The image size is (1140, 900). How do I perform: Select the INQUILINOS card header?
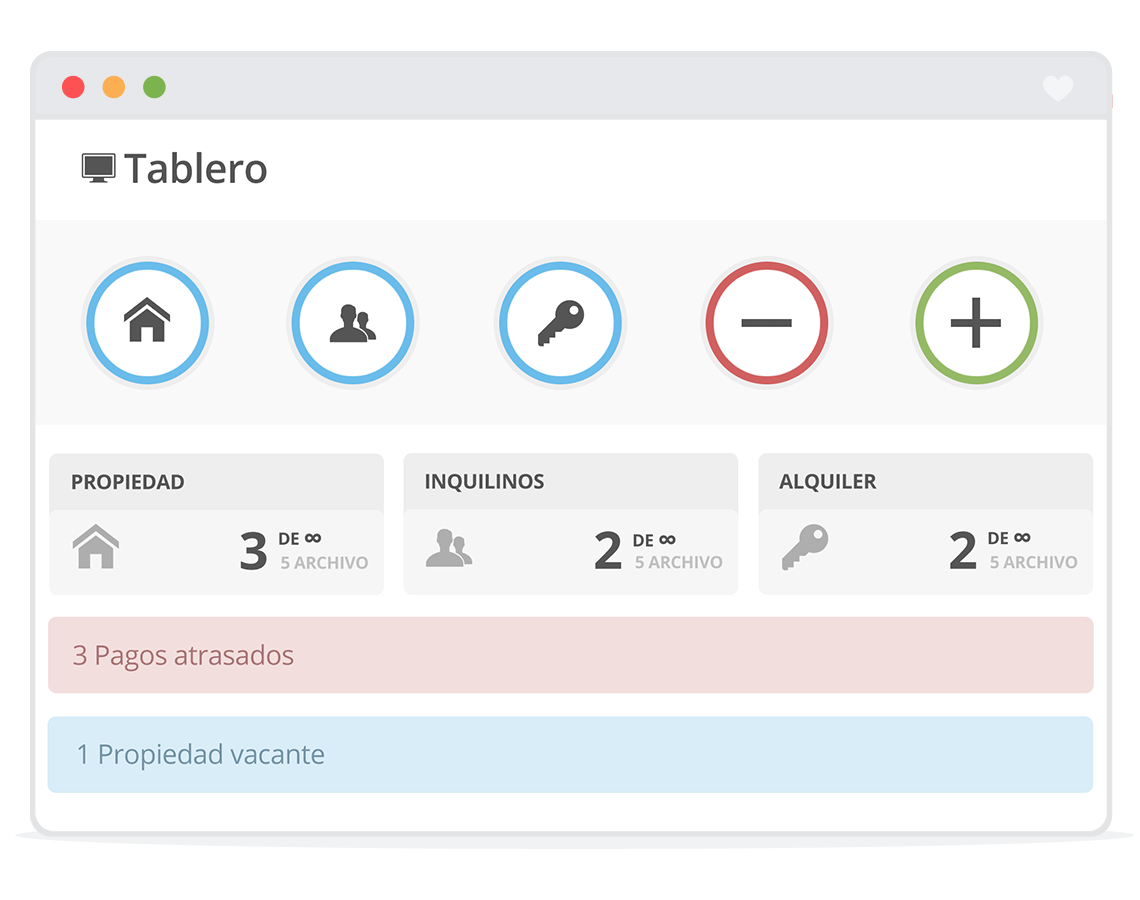pos(571,481)
